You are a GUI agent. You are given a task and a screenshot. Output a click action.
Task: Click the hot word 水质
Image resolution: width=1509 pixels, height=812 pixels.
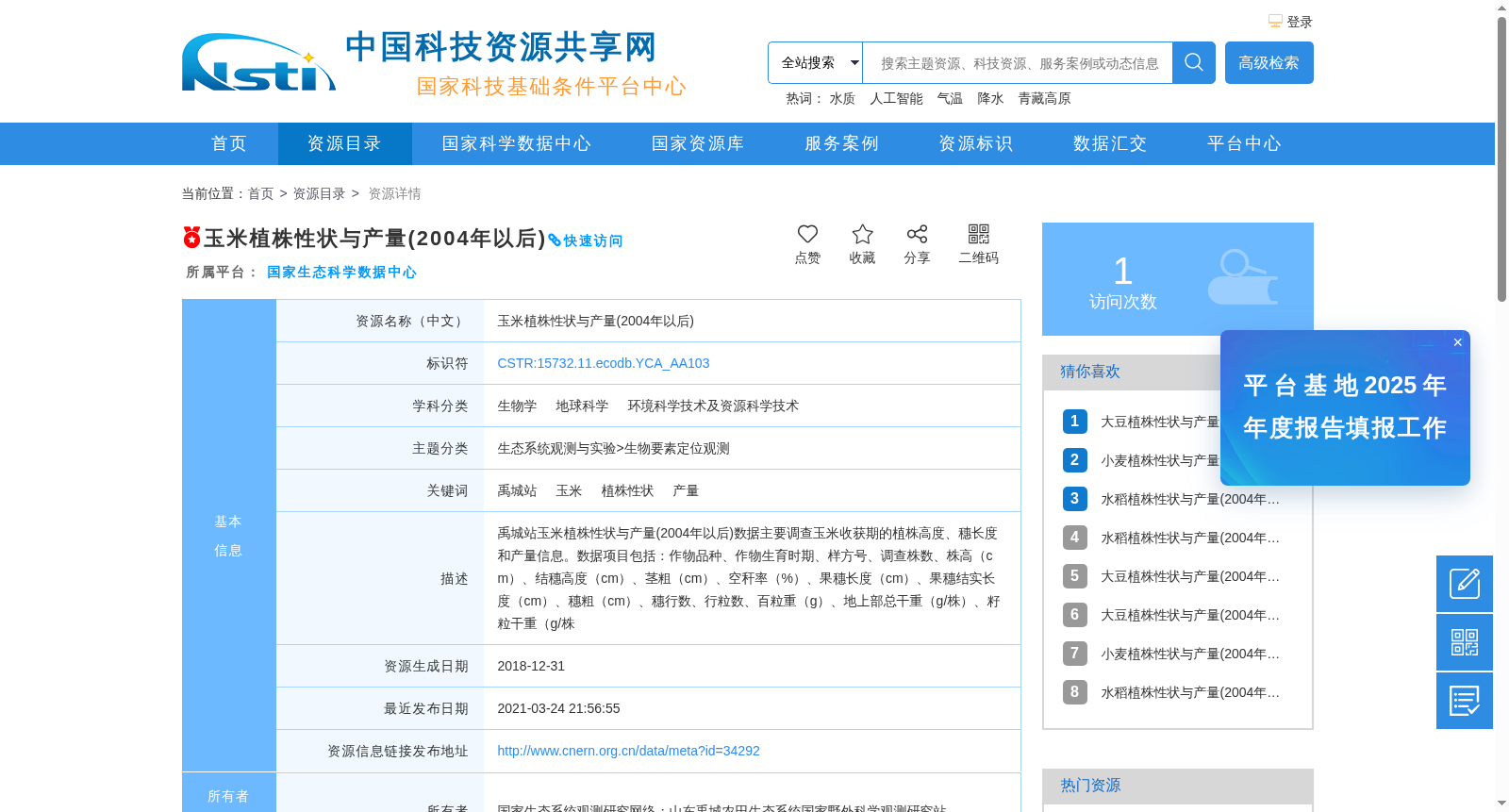(x=842, y=98)
